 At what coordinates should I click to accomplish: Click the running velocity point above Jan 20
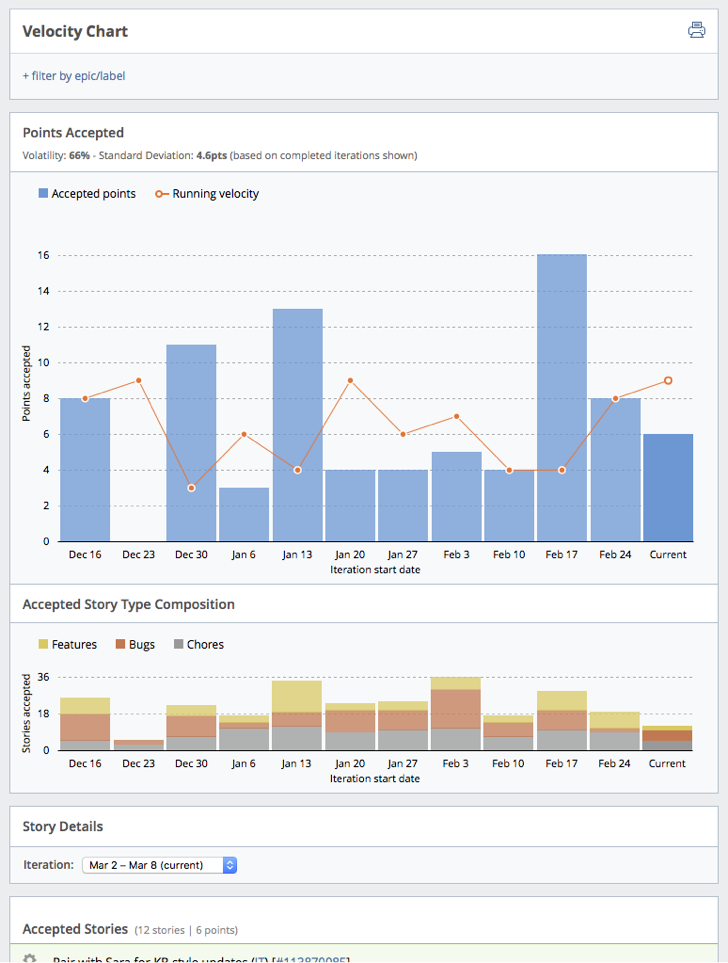(350, 380)
